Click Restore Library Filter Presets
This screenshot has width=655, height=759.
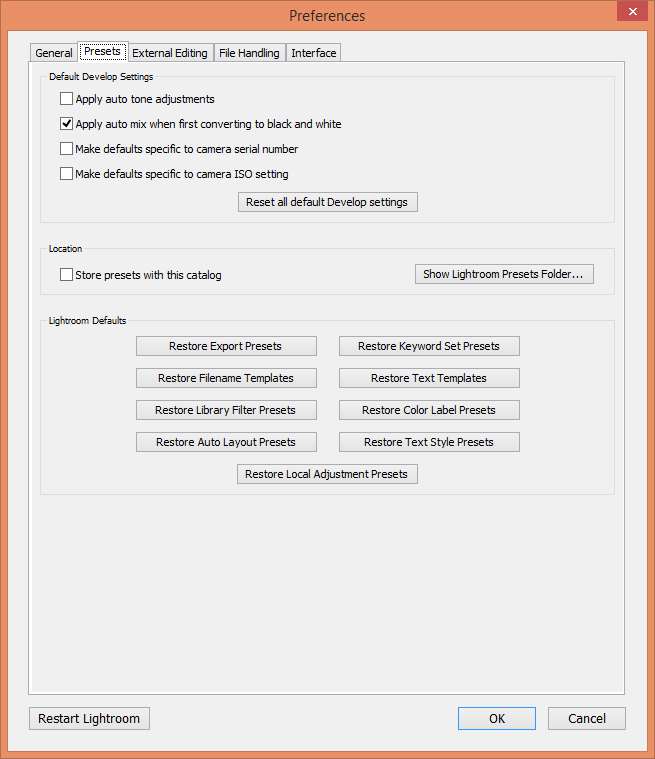[226, 410]
